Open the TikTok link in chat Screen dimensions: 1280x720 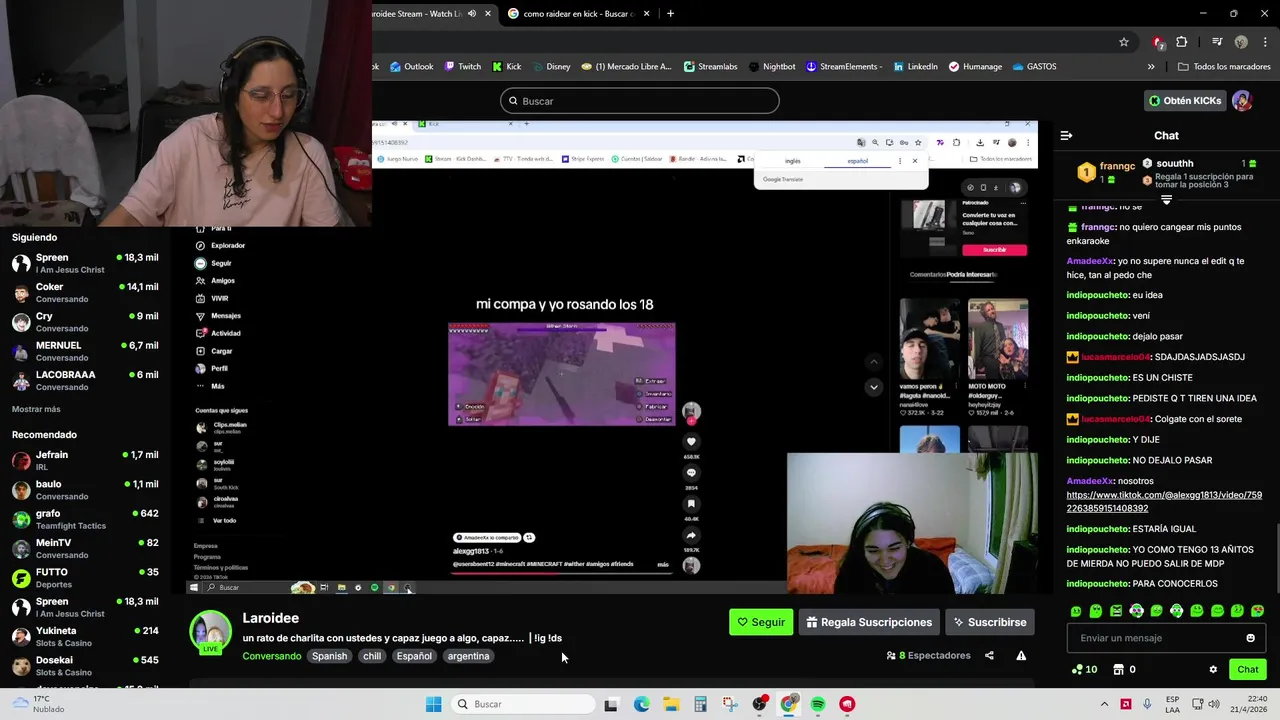[1164, 501]
